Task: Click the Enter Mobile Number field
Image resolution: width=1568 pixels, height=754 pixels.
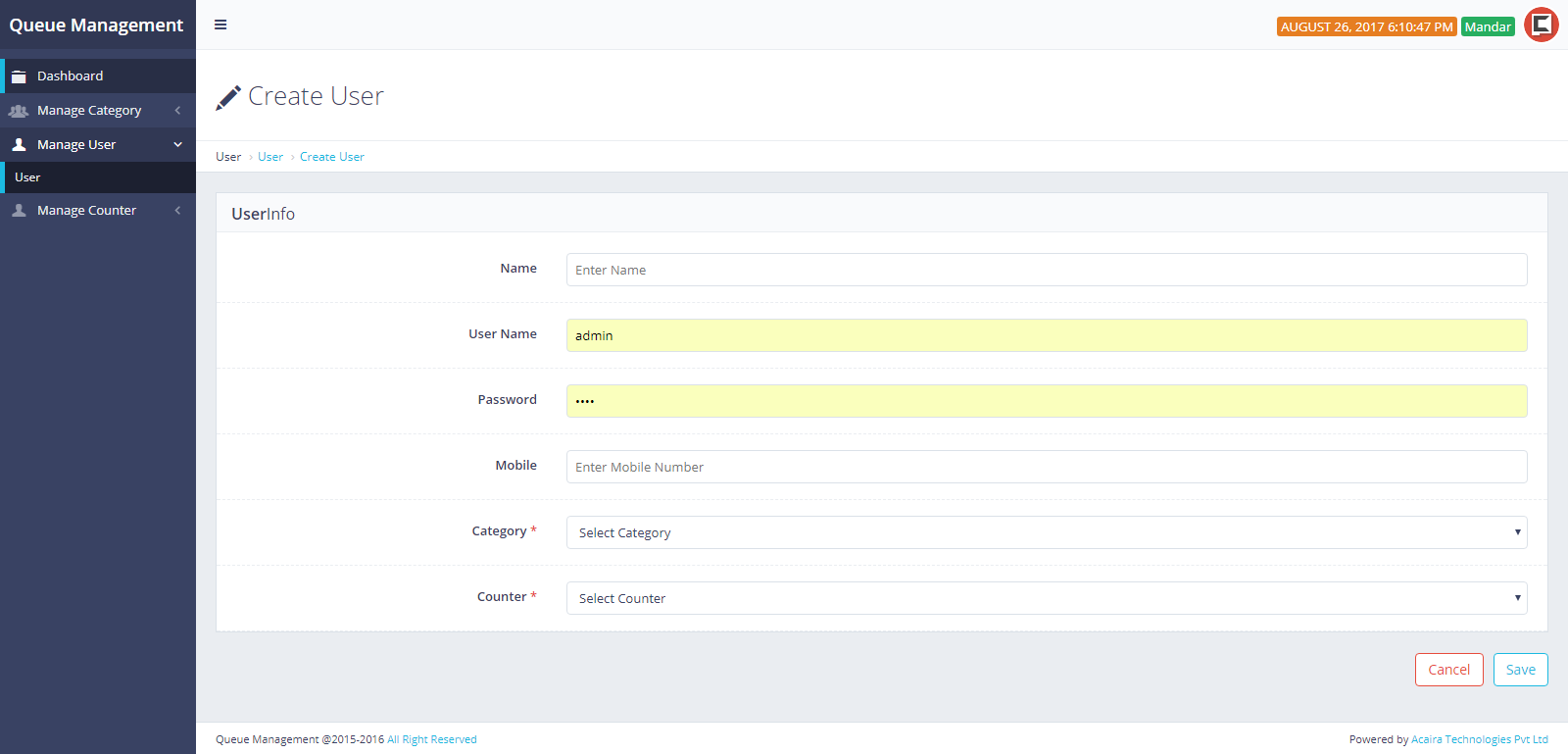Action: [1046, 467]
